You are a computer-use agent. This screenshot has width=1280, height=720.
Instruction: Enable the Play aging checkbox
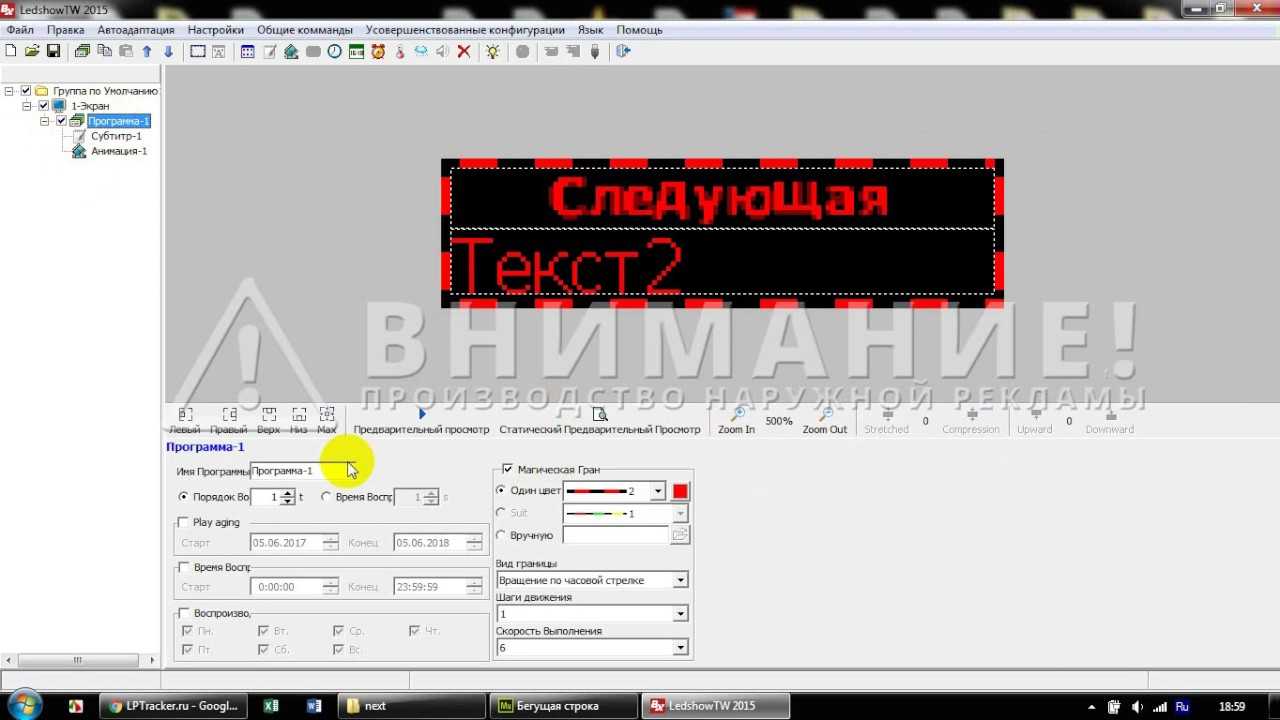[183, 522]
